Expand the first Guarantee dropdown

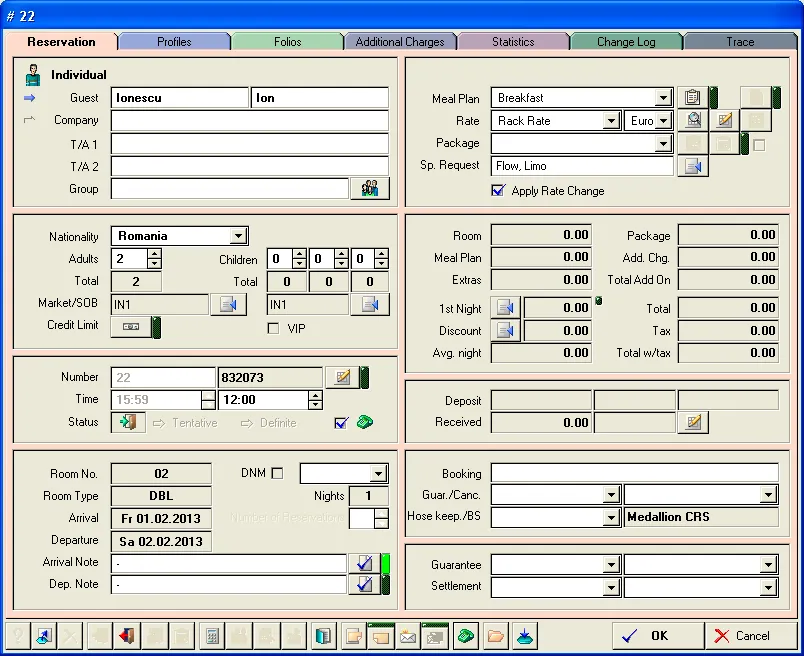tap(611, 565)
